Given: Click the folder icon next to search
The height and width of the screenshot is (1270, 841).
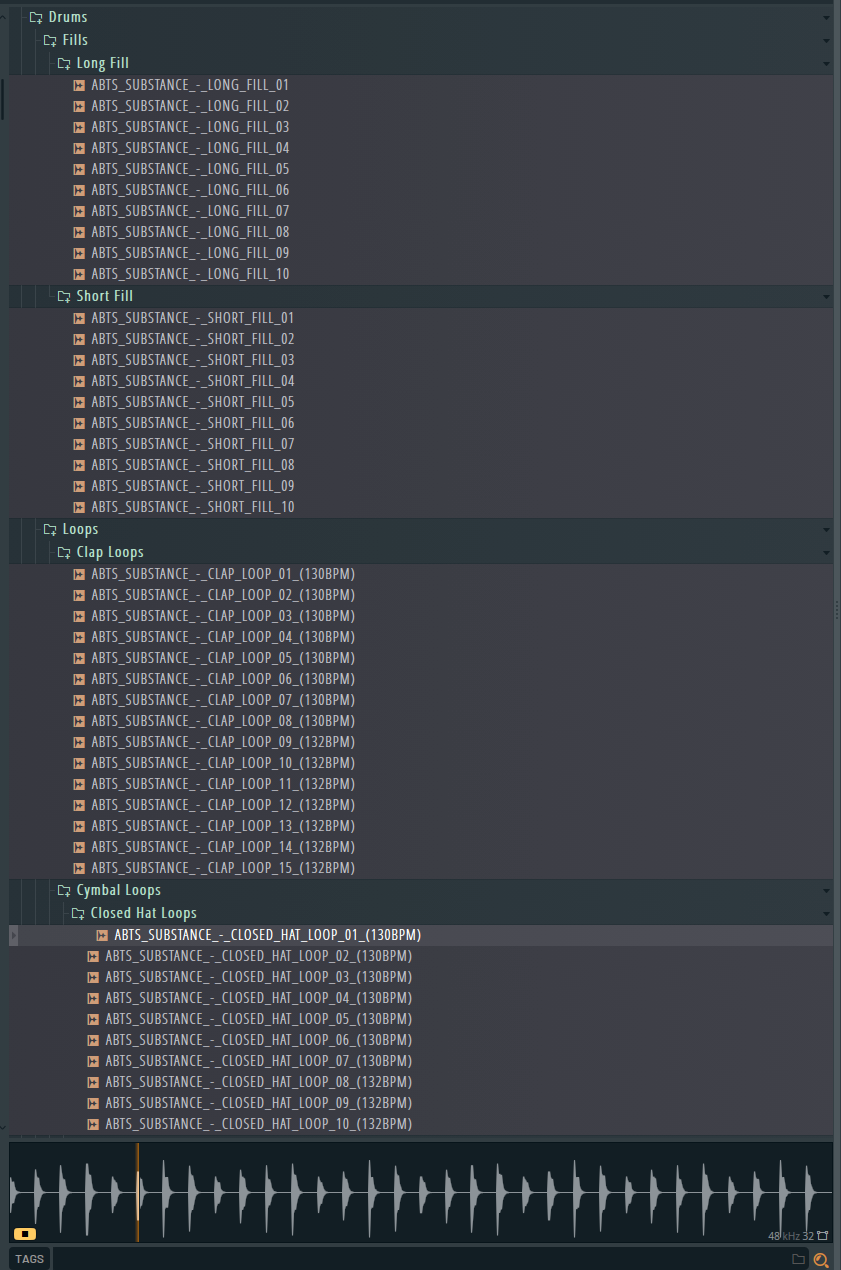Looking at the screenshot, I should pos(798,1259).
